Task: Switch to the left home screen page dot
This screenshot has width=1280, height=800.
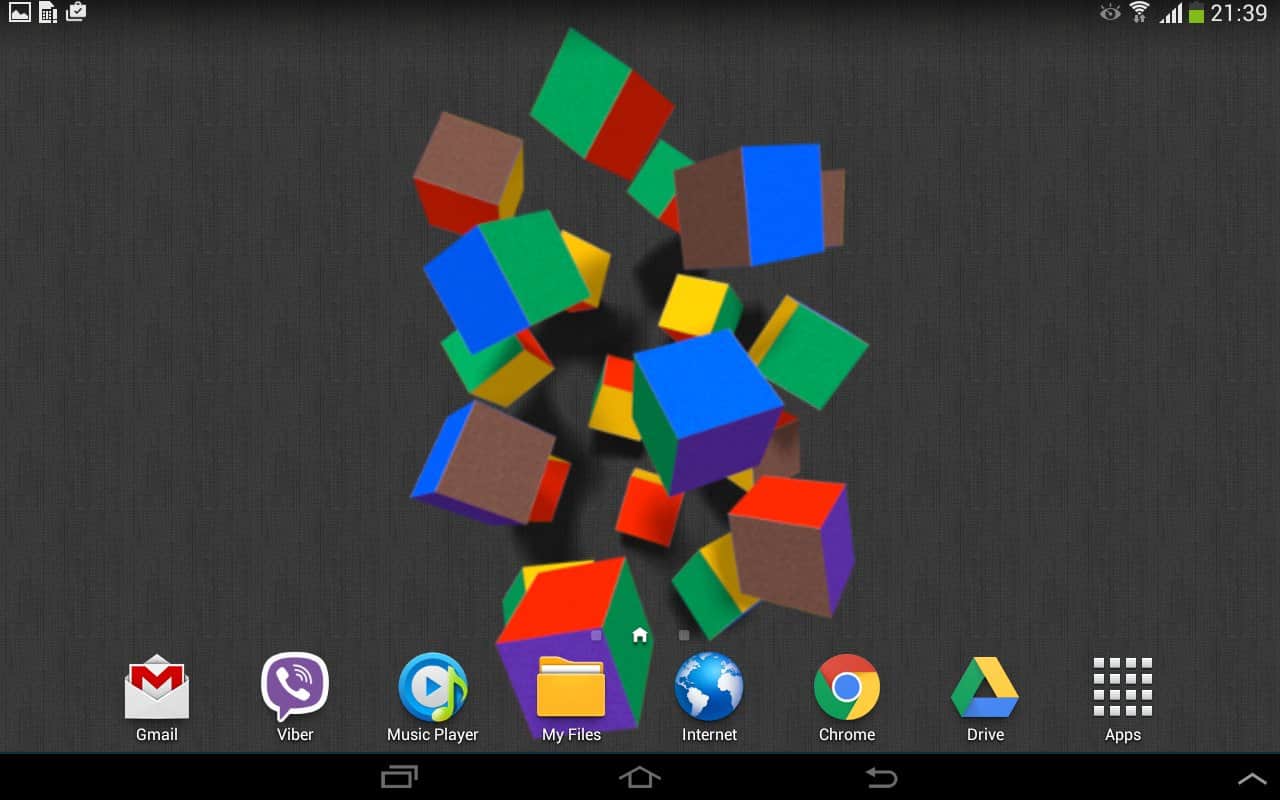Action: (x=596, y=635)
